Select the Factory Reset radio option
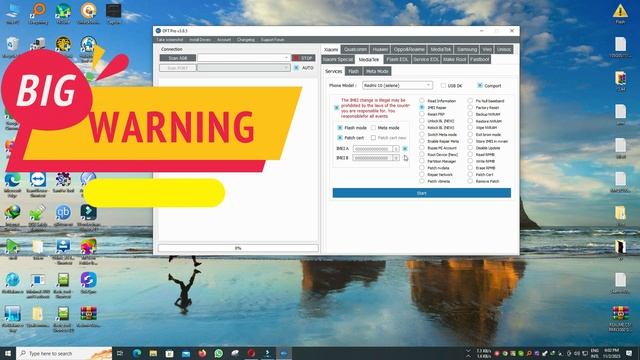 pos(470,107)
